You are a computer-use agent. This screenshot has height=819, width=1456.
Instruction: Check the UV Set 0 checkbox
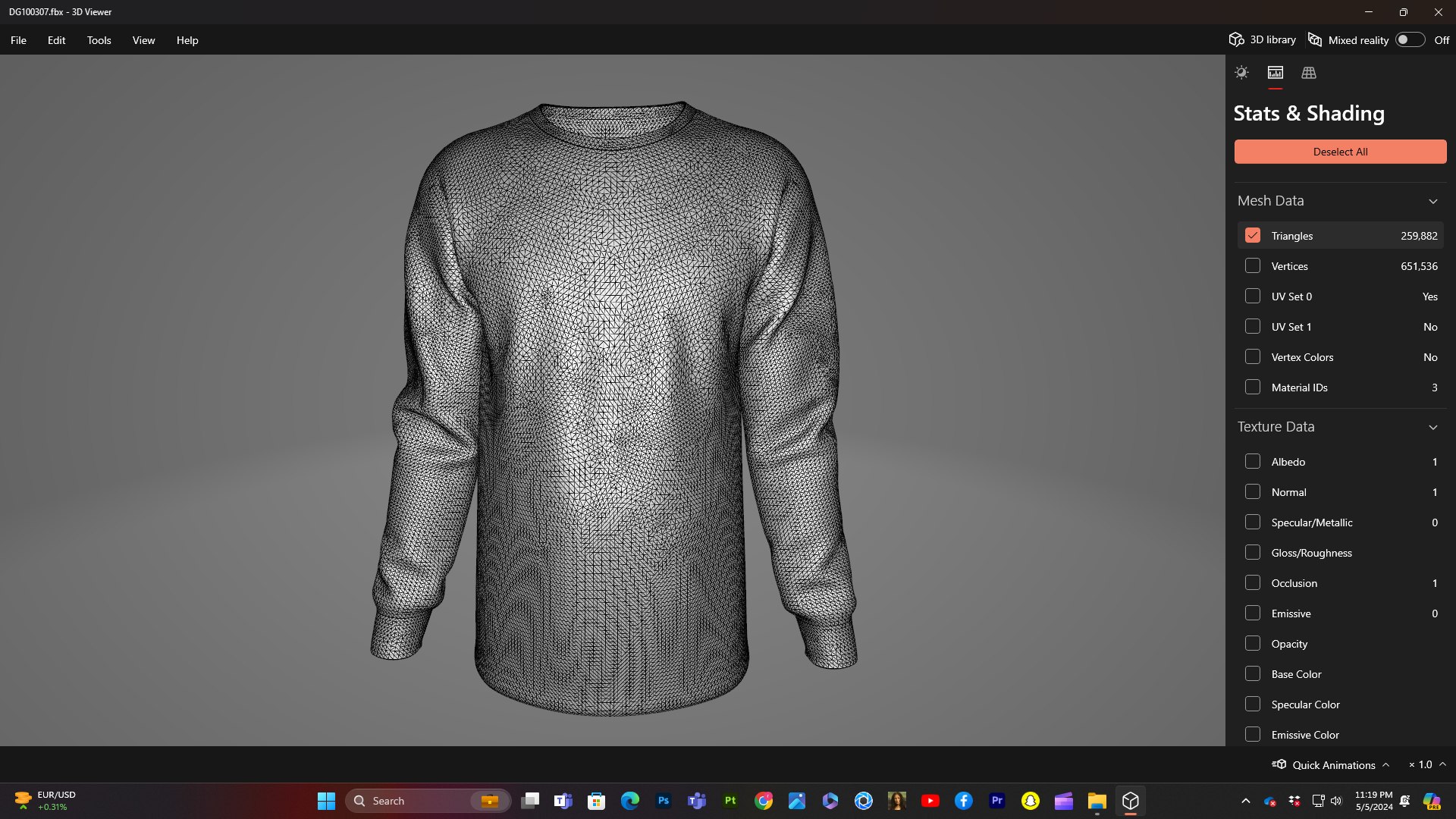1253,297
